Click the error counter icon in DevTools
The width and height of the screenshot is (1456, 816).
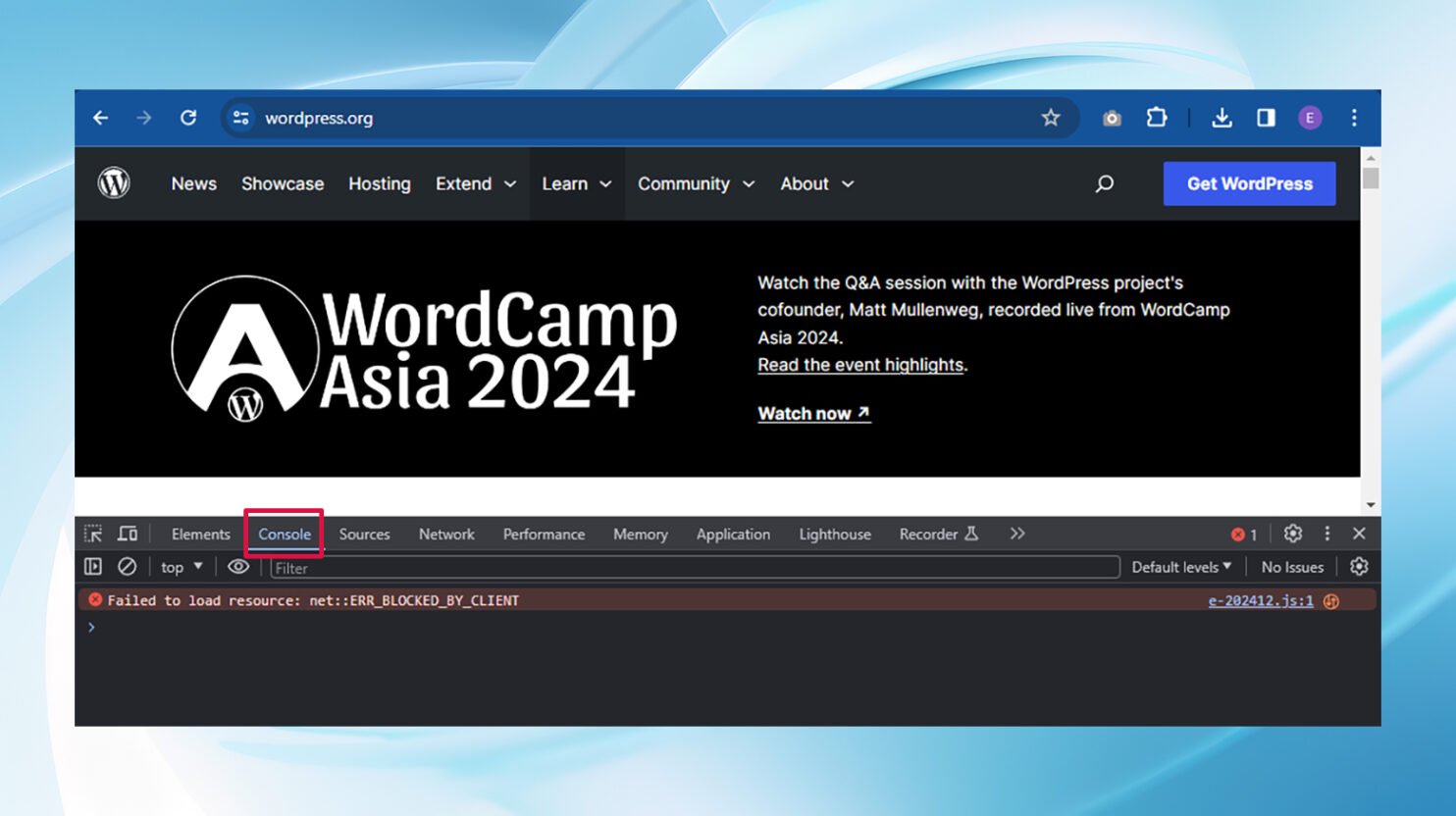pos(1239,534)
